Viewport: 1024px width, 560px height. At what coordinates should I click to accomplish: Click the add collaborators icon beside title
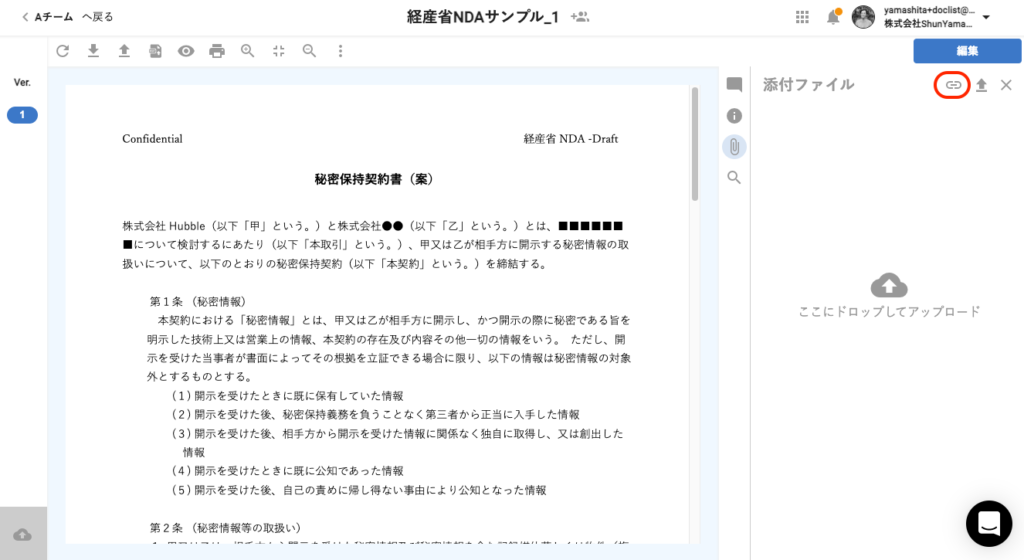click(x=579, y=17)
